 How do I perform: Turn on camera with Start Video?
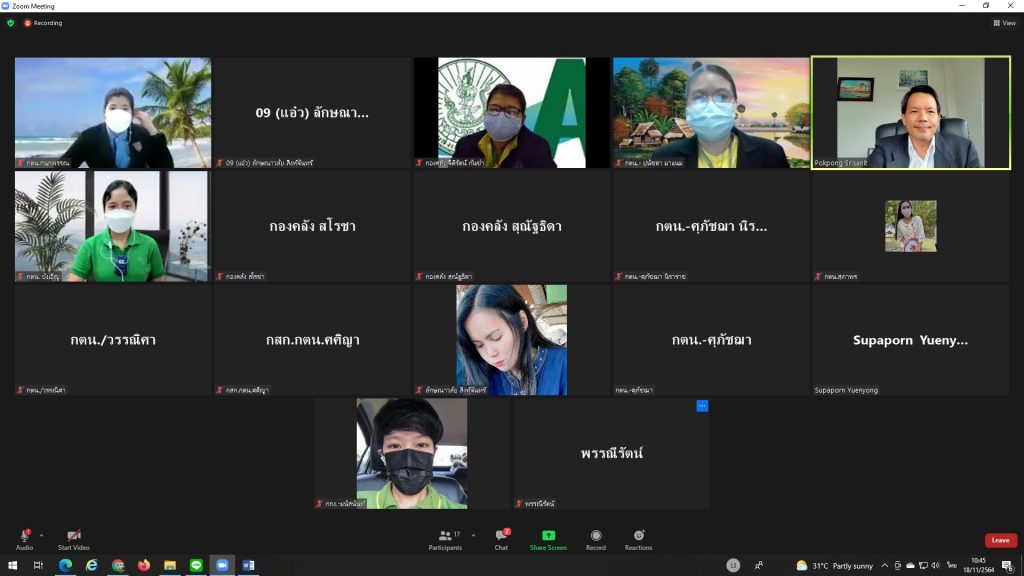(73, 537)
